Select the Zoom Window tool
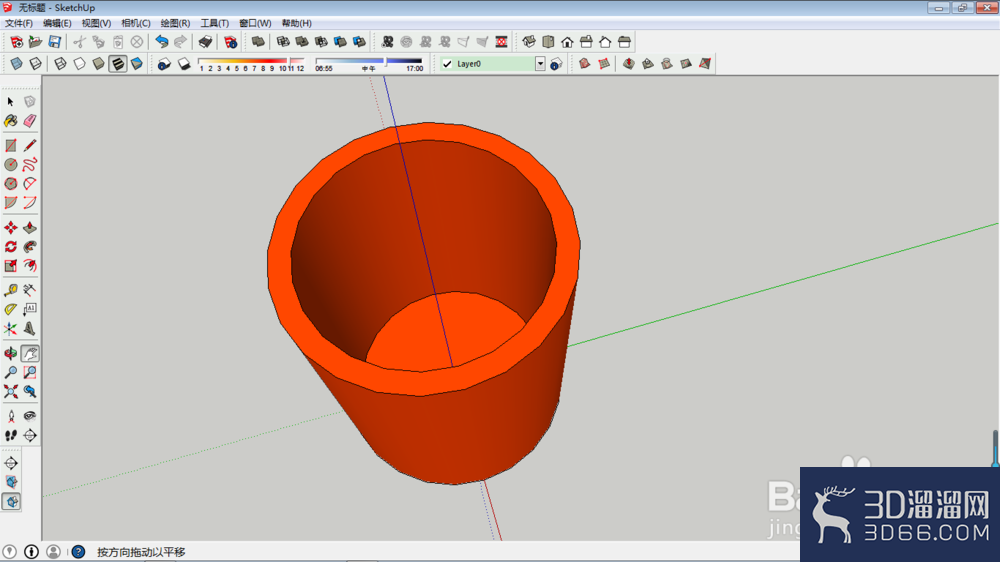Viewport: 1000px width, 562px height. click(30, 373)
